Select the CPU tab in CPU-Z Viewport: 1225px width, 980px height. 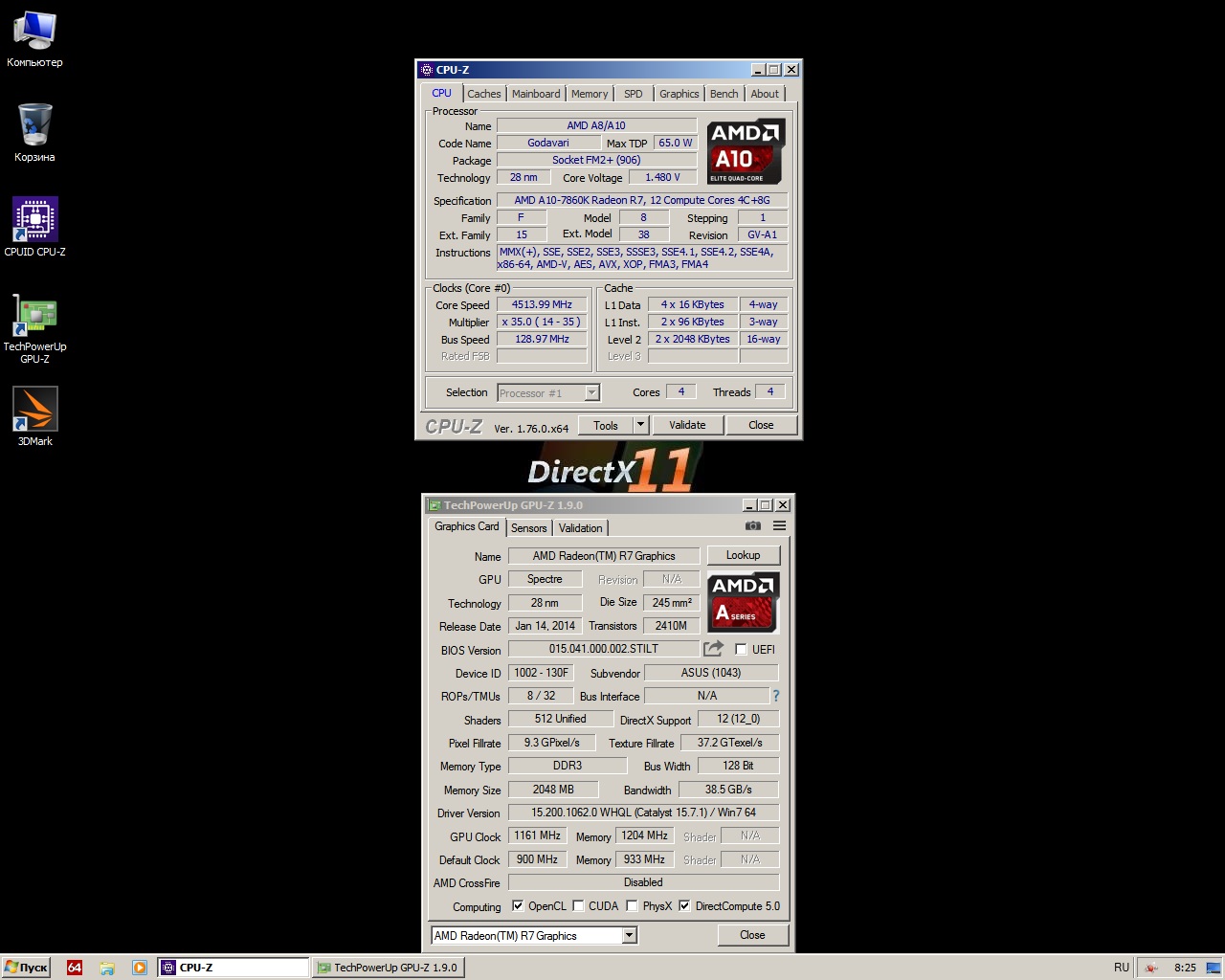tap(441, 93)
